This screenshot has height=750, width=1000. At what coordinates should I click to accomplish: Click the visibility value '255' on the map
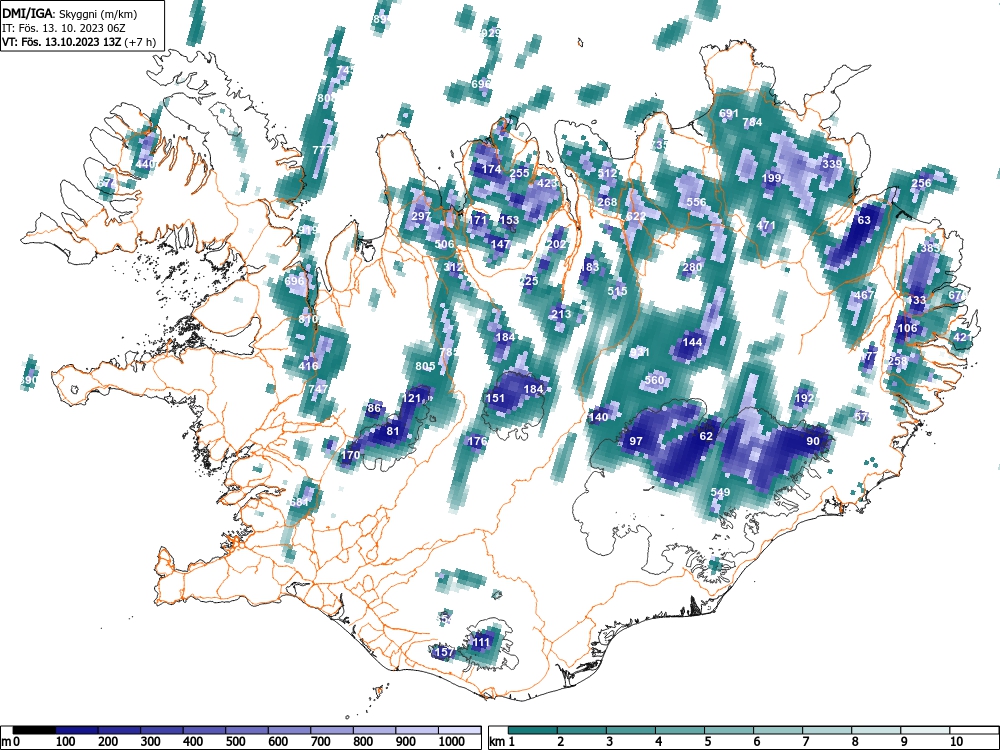[520, 173]
